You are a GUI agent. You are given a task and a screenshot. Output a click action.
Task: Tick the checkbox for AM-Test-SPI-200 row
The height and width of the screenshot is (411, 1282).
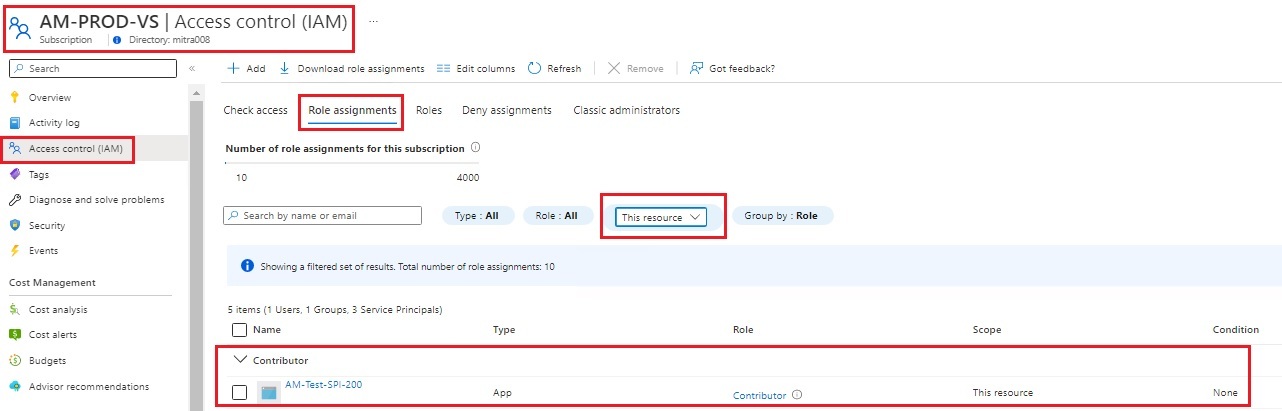[239, 393]
